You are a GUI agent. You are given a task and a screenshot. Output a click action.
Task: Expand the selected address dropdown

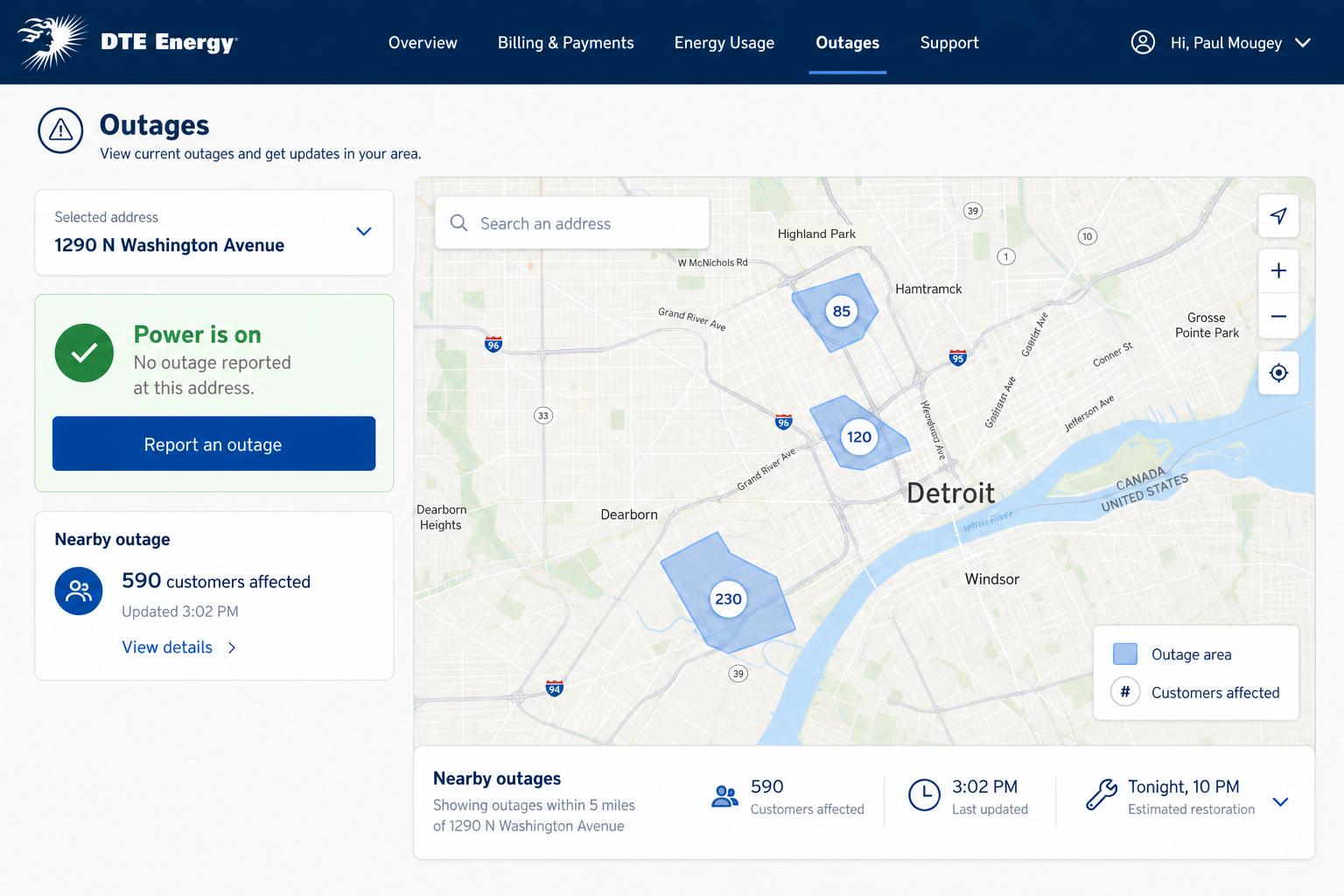(x=364, y=232)
